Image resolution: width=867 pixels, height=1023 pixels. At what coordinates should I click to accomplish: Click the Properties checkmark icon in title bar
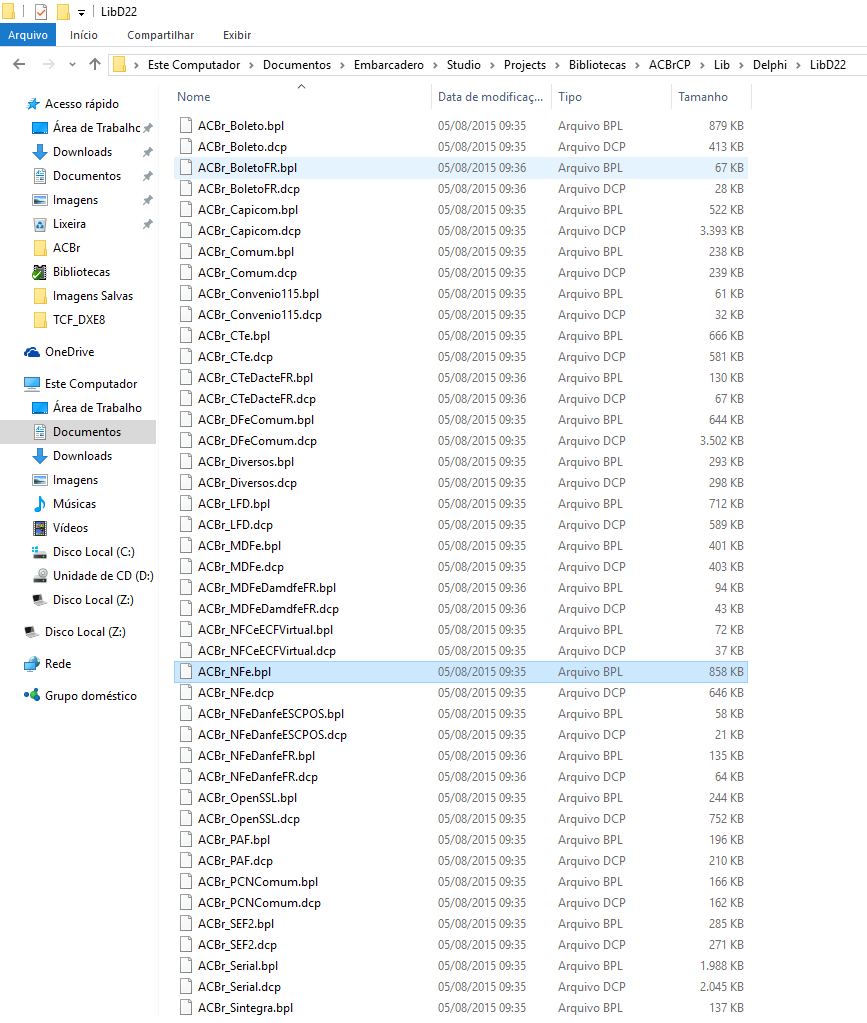[41, 12]
